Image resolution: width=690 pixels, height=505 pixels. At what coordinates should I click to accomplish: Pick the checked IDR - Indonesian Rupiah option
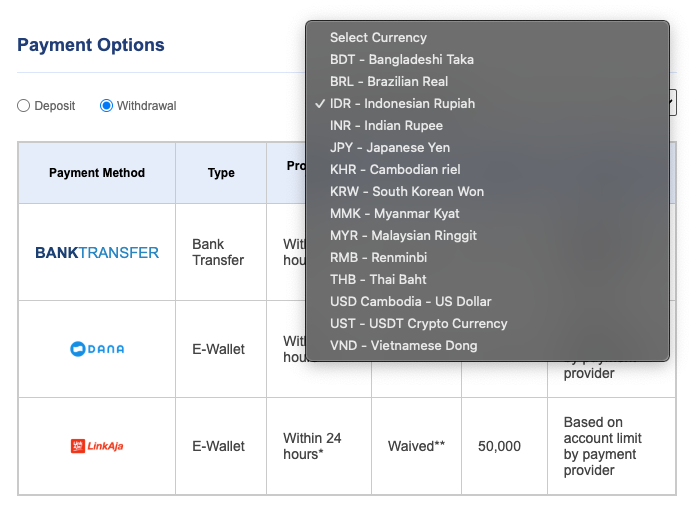(x=402, y=104)
